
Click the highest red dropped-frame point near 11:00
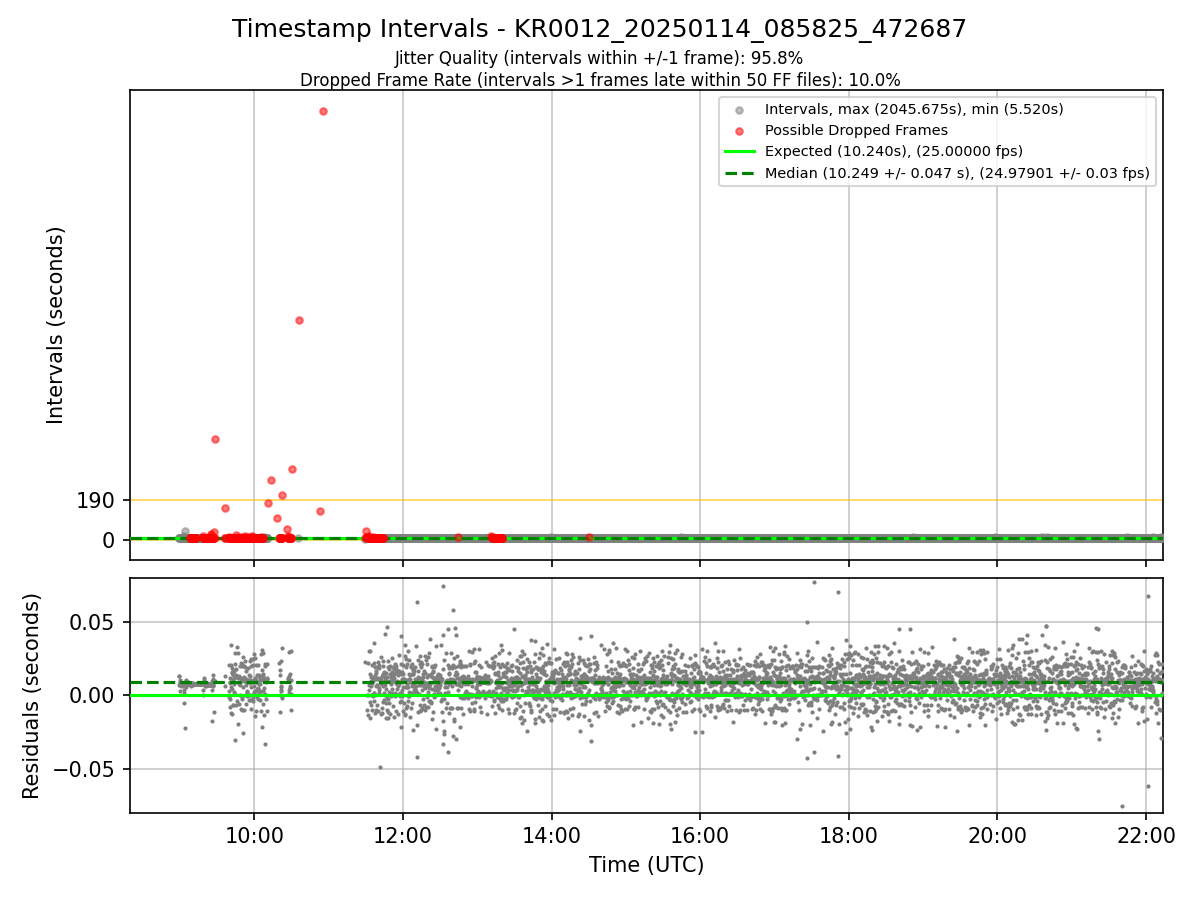323,111
